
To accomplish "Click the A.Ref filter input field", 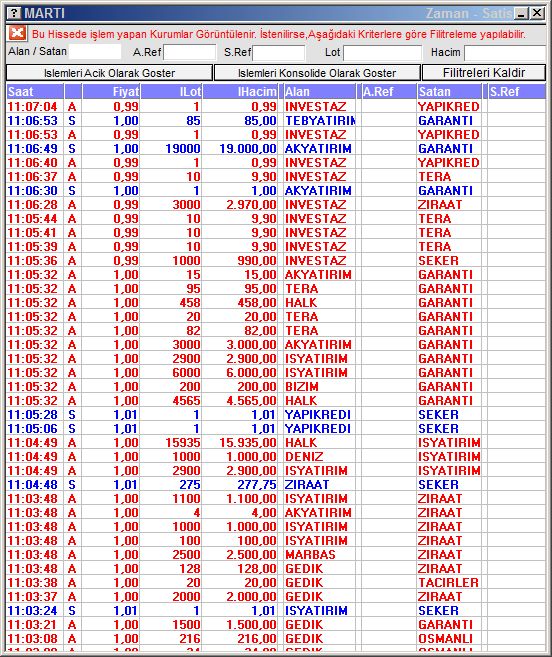I will (189, 52).
